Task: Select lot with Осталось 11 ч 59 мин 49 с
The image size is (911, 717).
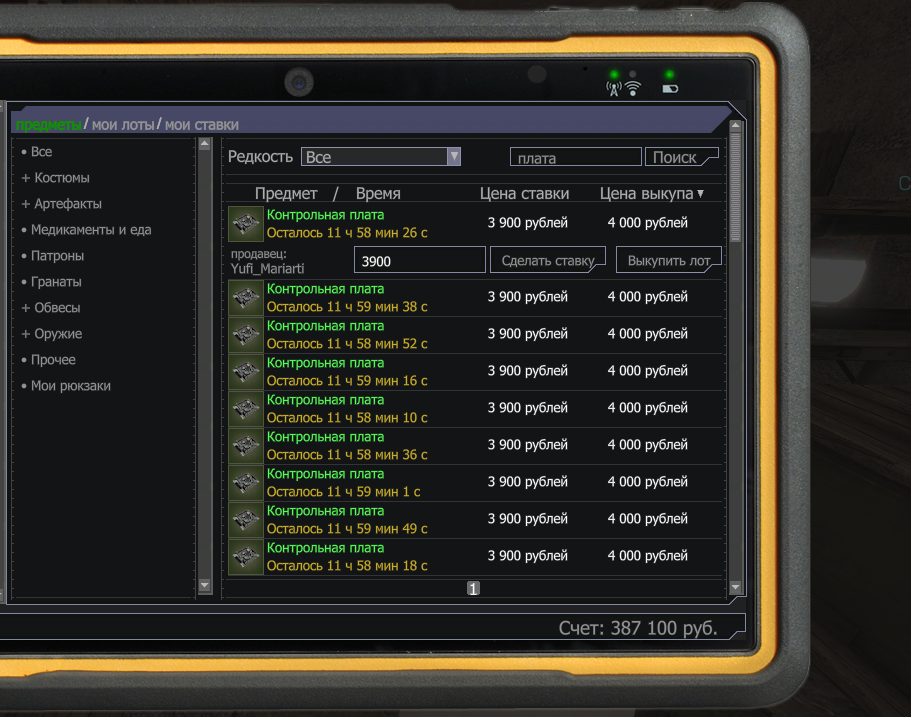Action: point(475,520)
